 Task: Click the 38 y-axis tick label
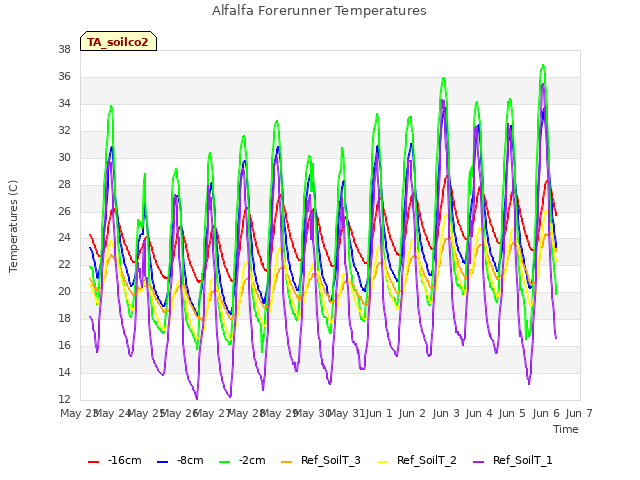[64, 49]
